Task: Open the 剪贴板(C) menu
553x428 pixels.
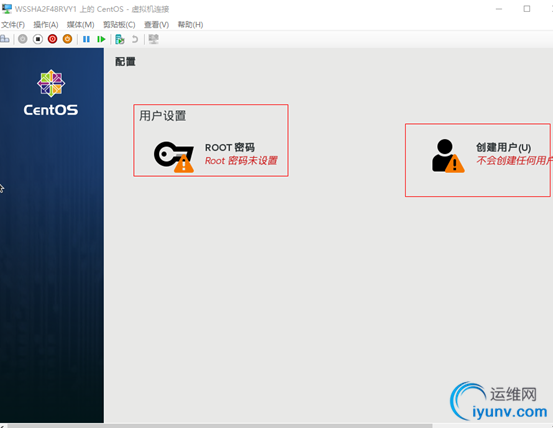Action: pyautogui.click(x=119, y=25)
